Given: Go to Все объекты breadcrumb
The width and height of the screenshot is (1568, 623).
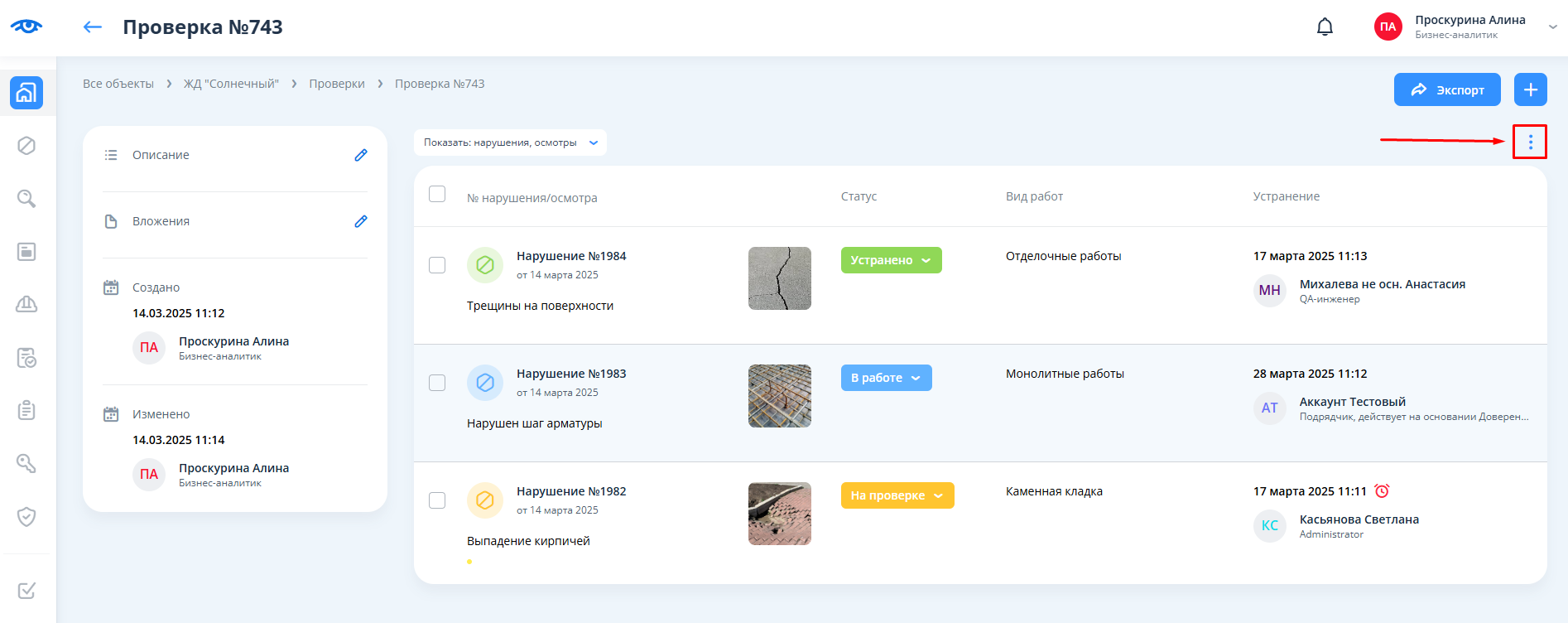Looking at the screenshot, I should click(x=118, y=84).
